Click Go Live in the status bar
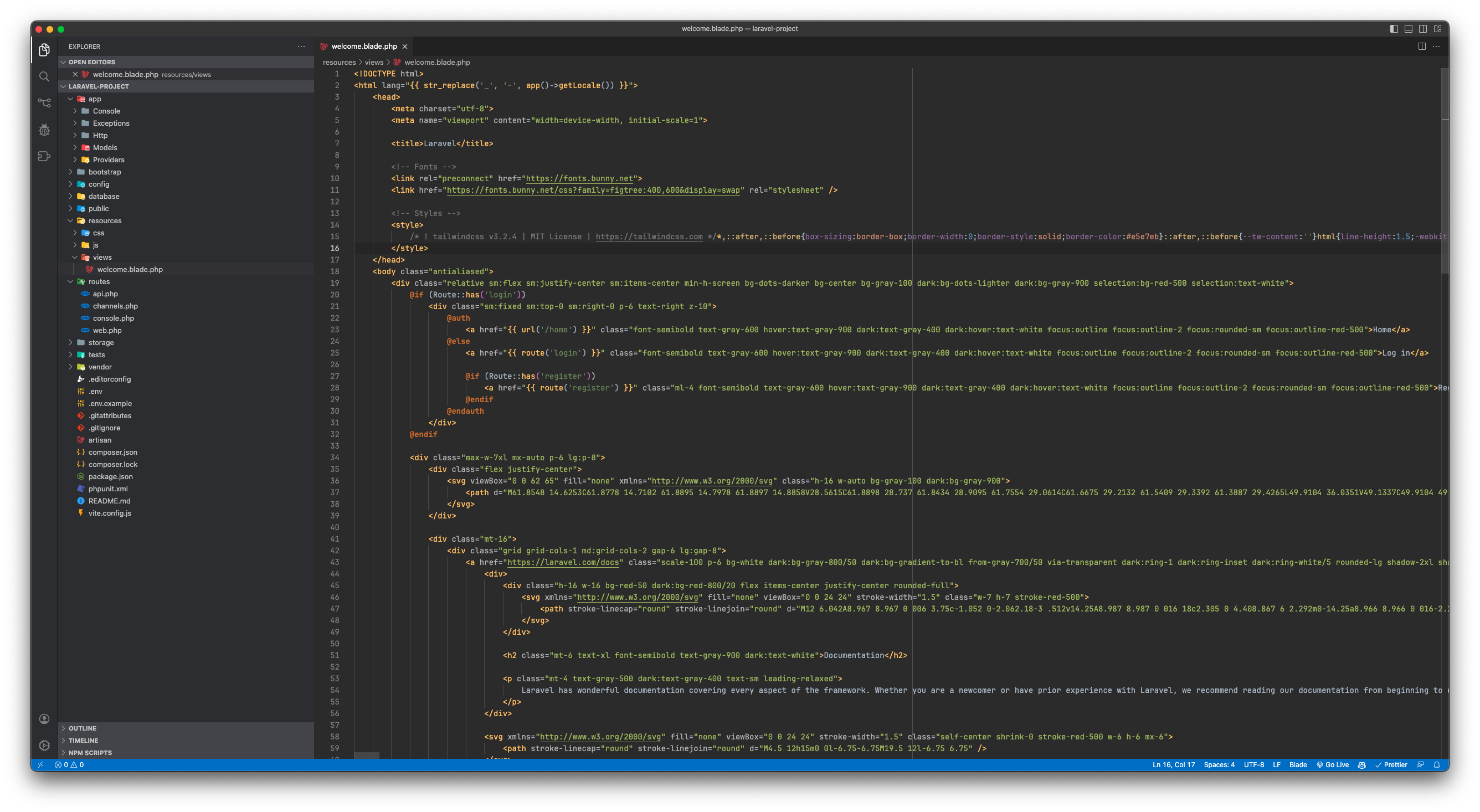Viewport: 1480px width, 812px height. pos(1333,765)
